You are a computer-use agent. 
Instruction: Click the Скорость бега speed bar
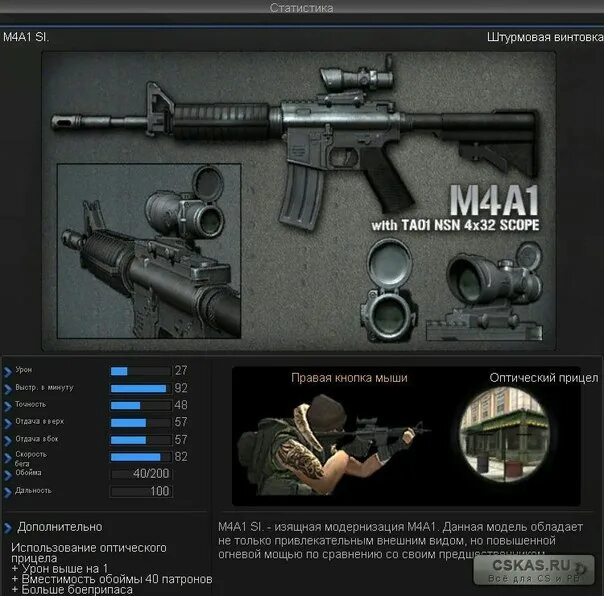coord(141,457)
